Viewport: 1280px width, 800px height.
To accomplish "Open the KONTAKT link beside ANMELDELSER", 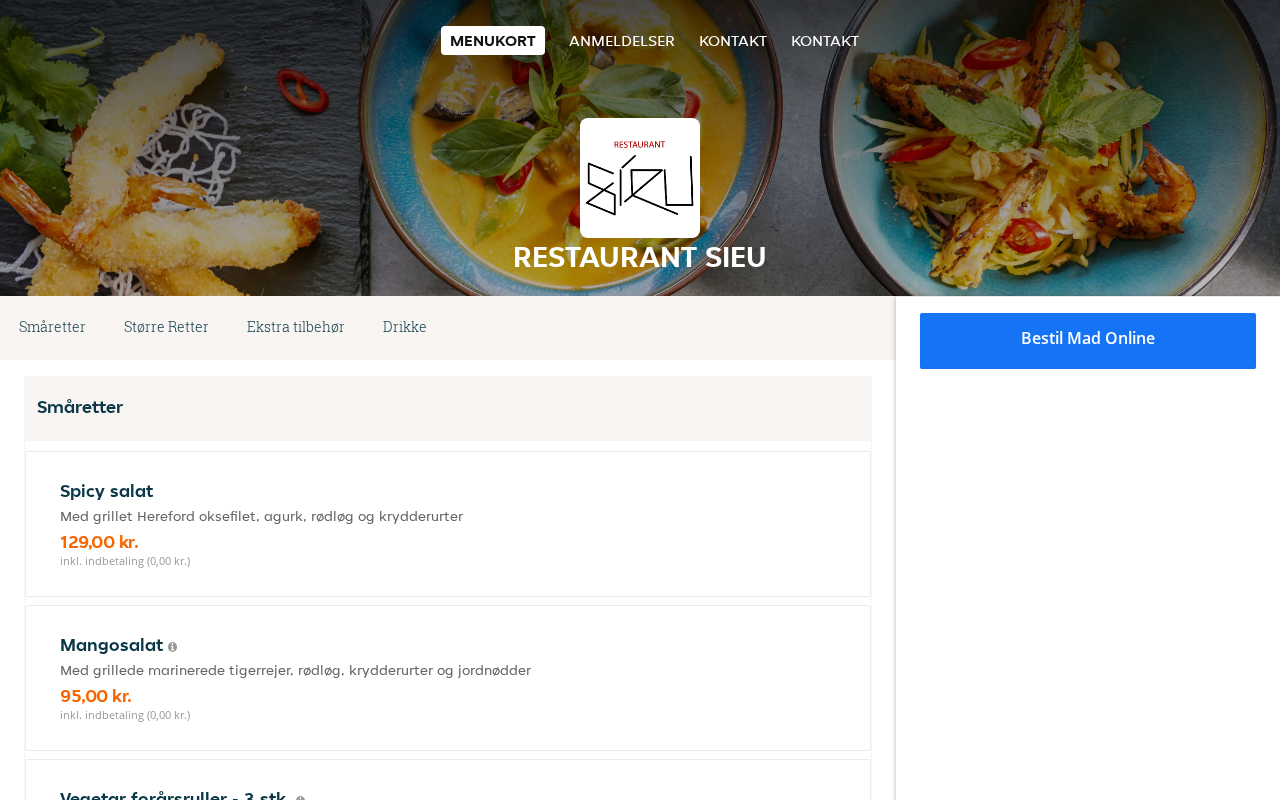I will [733, 41].
